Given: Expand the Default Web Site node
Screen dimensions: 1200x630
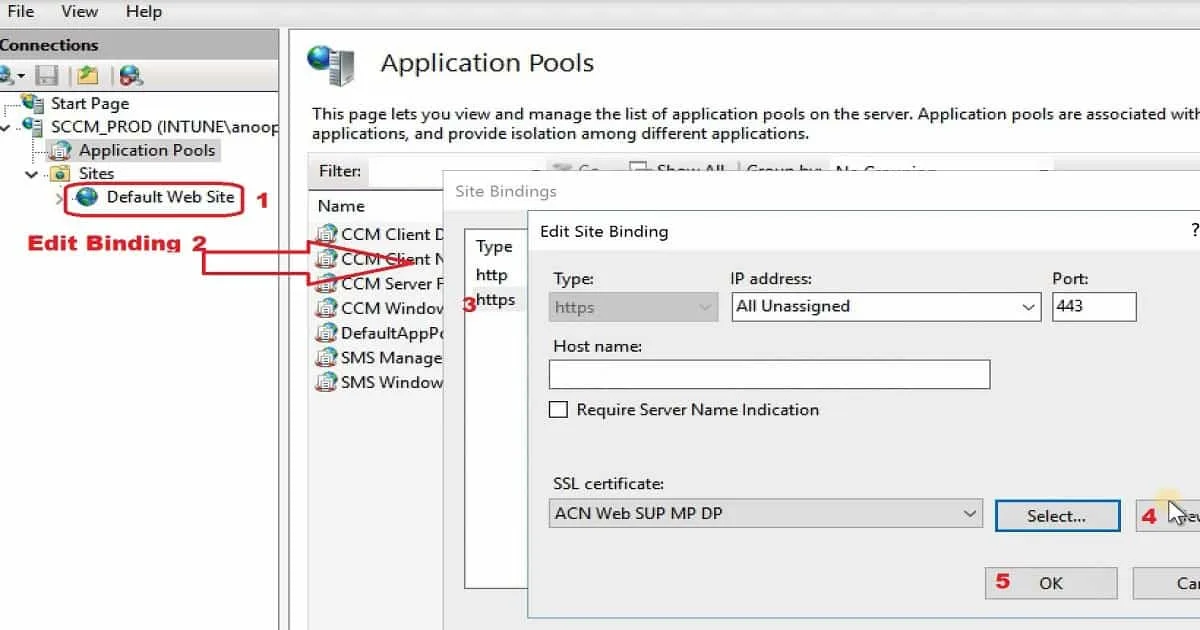Looking at the screenshot, I should pyautogui.click(x=60, y=198).
